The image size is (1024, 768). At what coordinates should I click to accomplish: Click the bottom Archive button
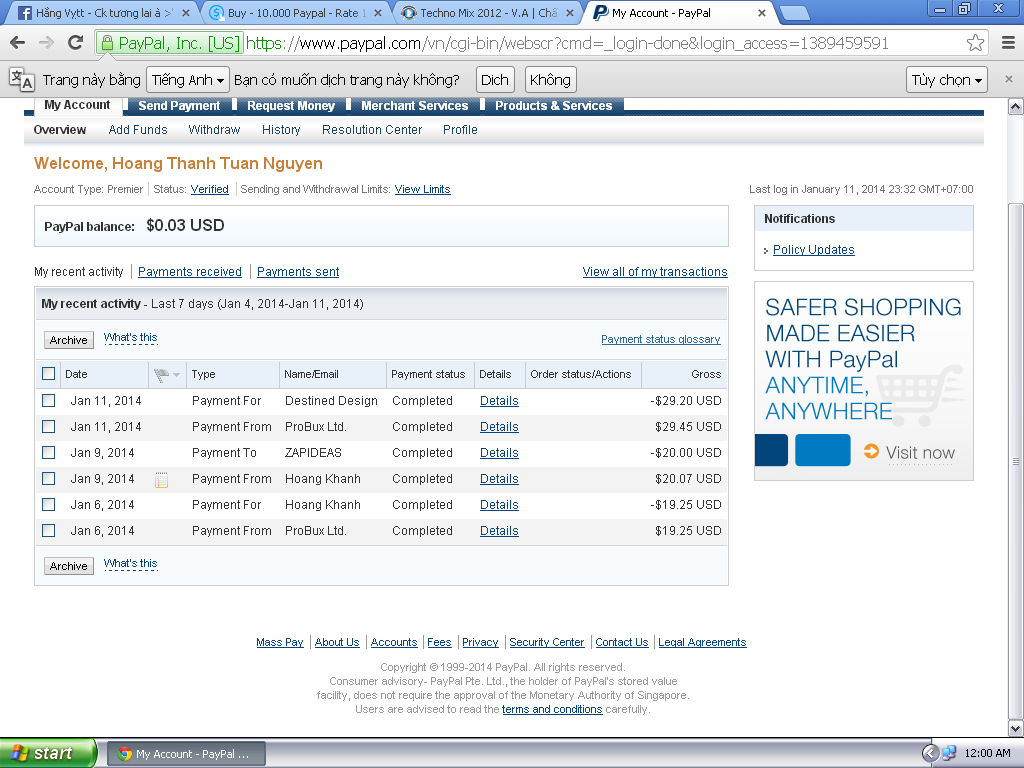coord(69,566)
